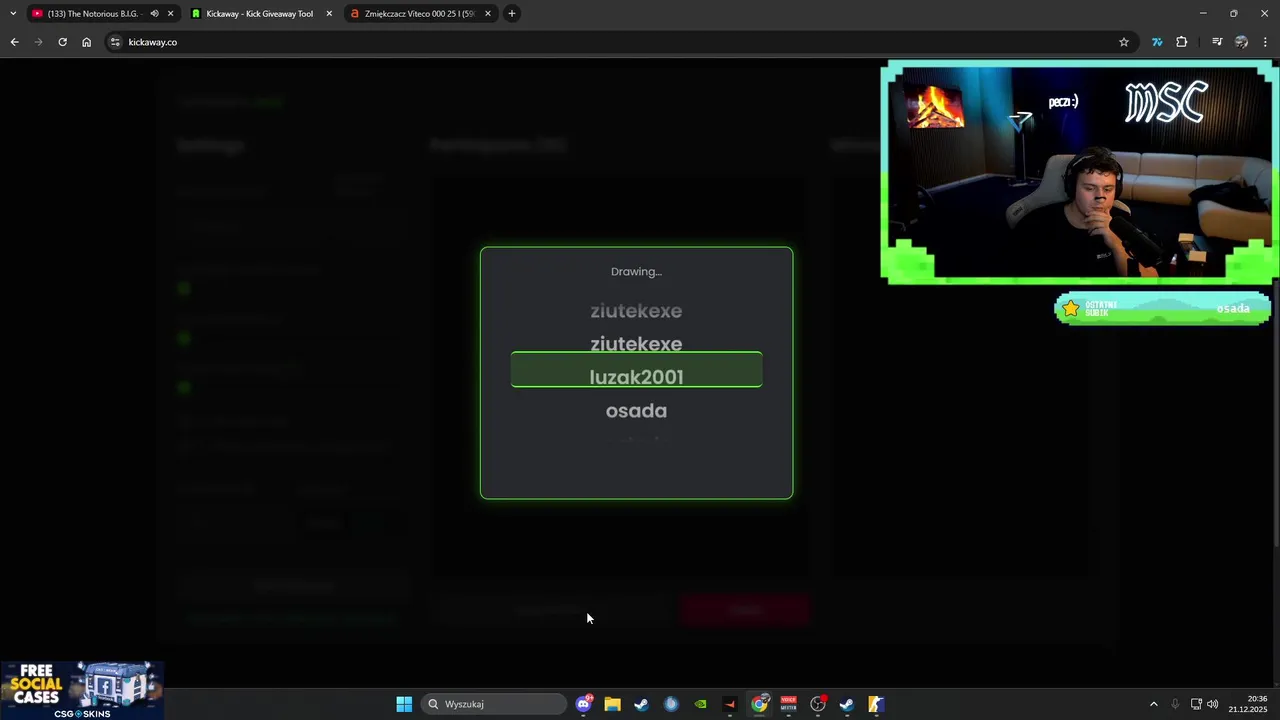This screenshot has height=720, width=1280.
Task: Open Voicemeeter from taskbar
Action: [x=788, y=704]
